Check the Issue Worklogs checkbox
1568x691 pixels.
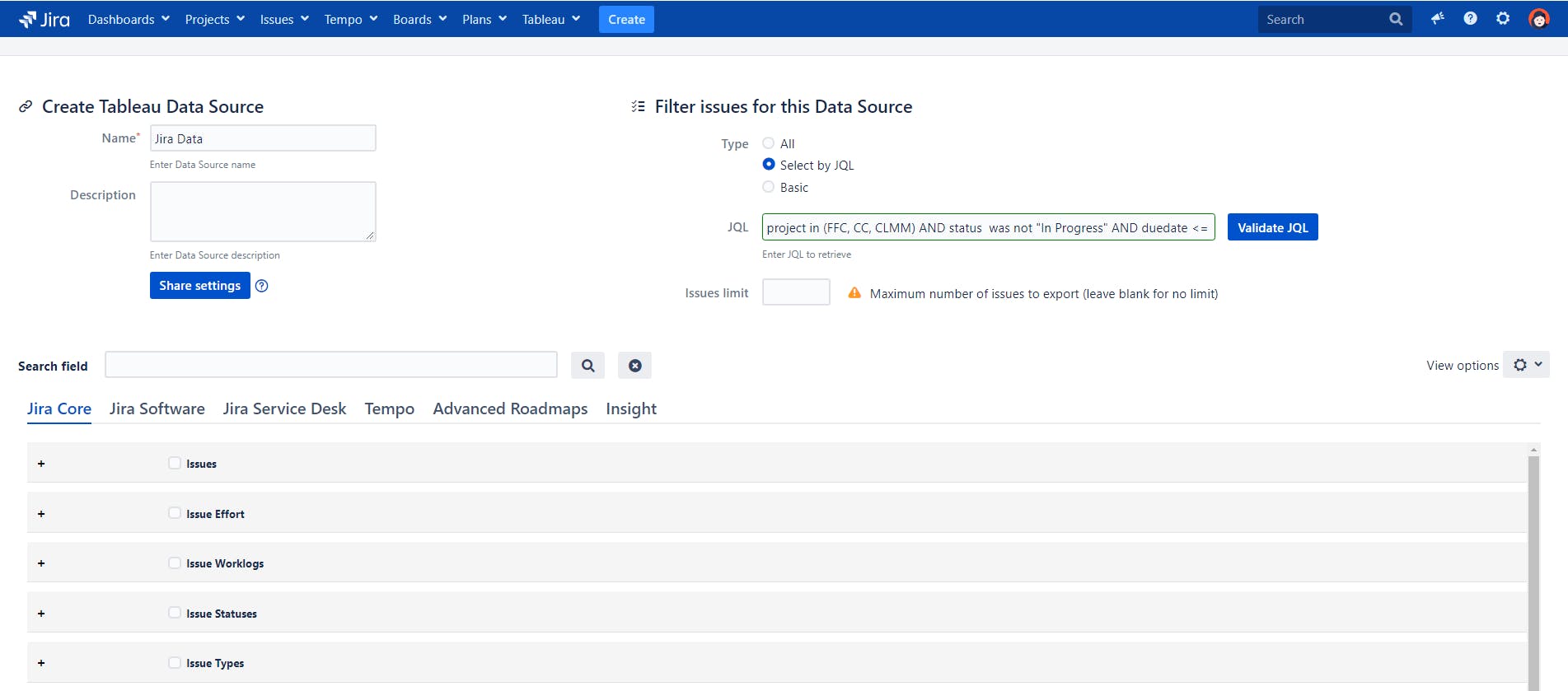click(x=175, y=563)
